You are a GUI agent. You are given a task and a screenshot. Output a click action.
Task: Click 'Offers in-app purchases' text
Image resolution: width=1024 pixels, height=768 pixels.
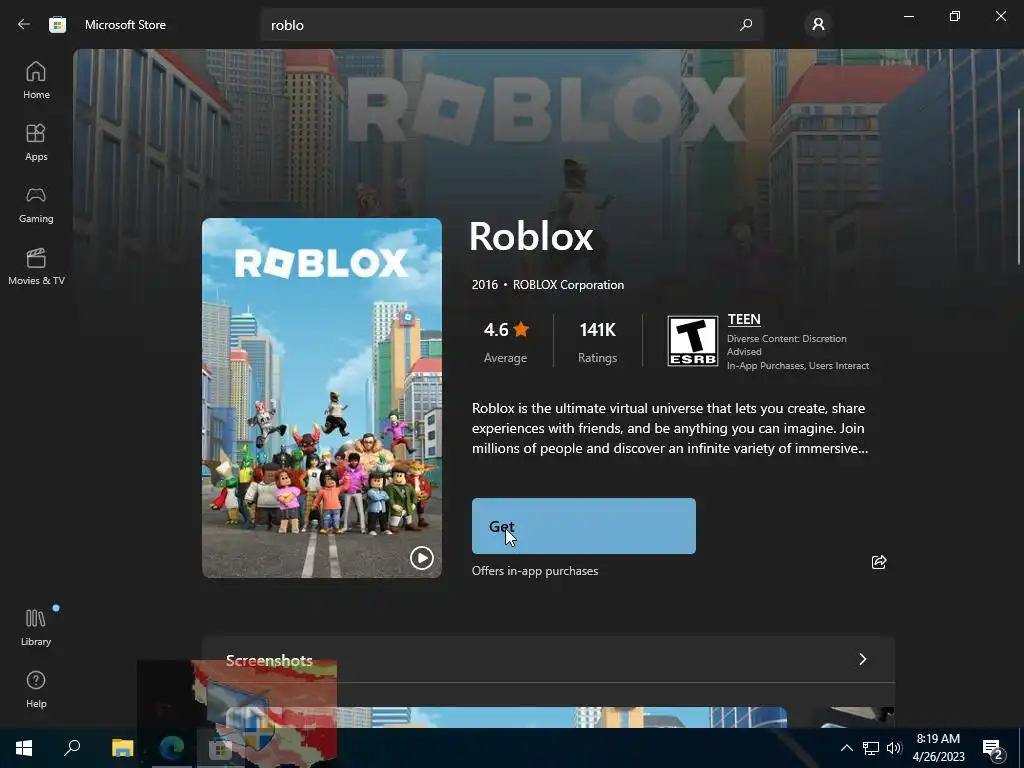(535, 571)
